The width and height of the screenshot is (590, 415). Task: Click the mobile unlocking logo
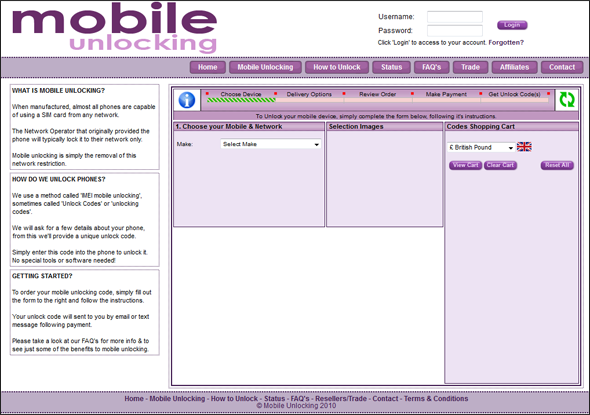[114, 28]
